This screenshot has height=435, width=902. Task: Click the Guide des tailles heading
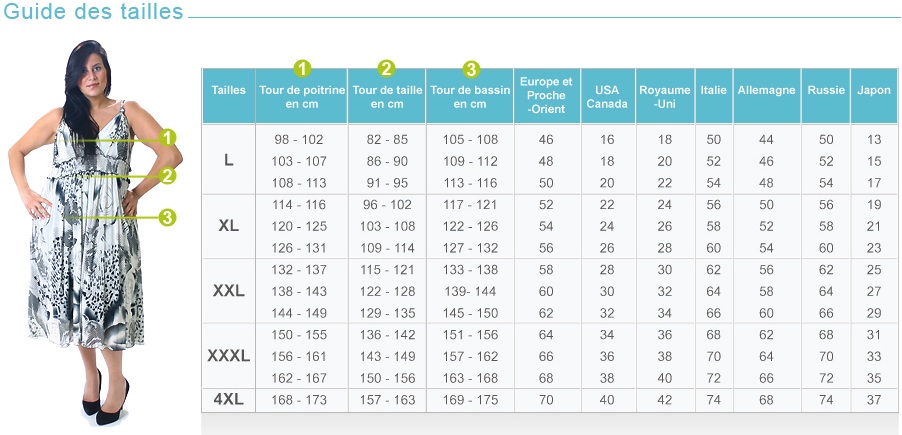93,11
